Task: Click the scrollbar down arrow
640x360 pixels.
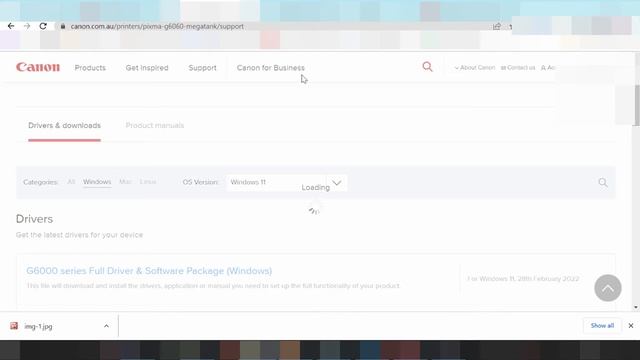Action: [x=636, y=307]
